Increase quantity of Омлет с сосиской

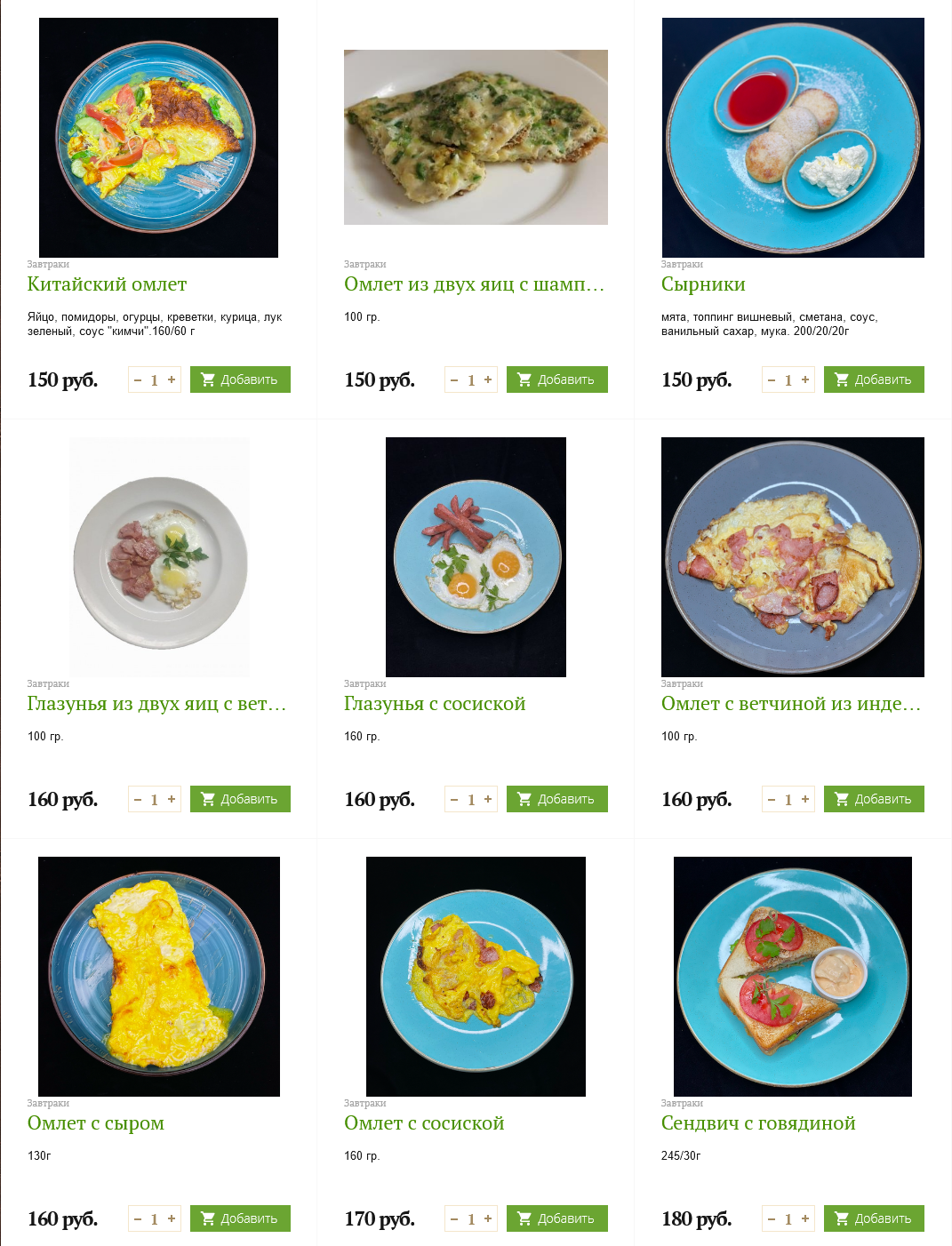(x=488, y=1218)
